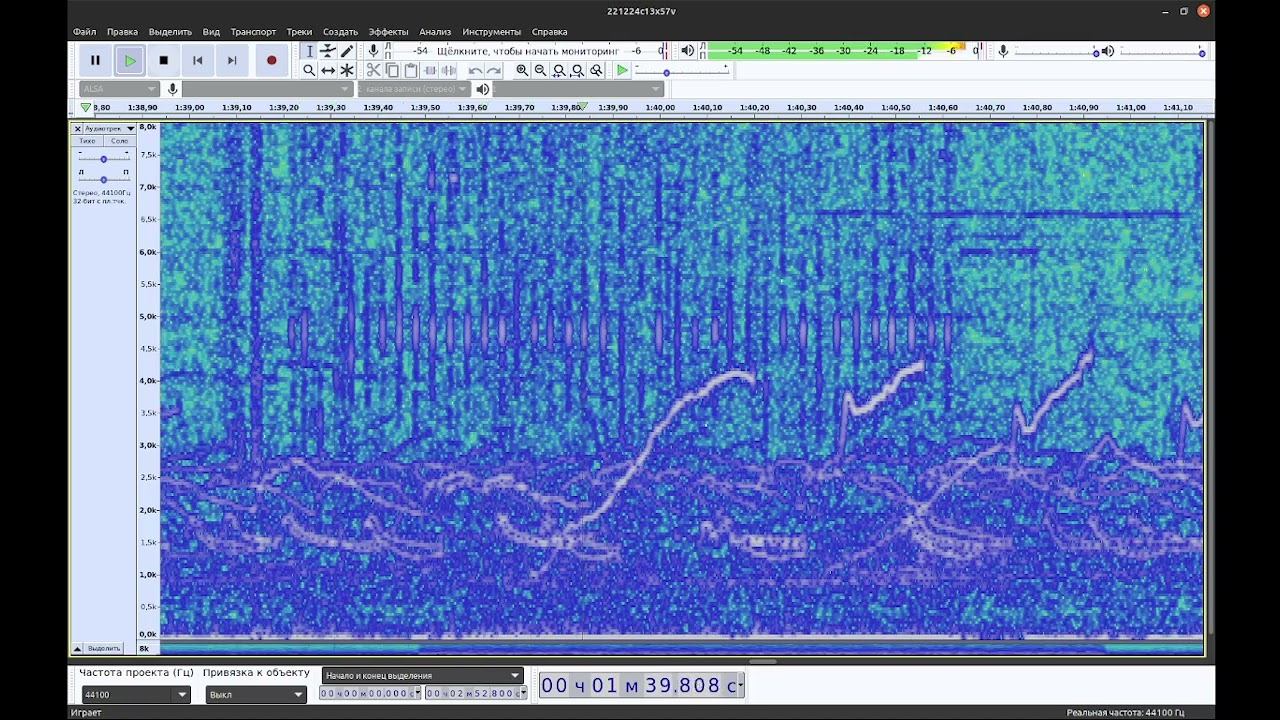Open the Файл menu
Screen dimensions: 1280x720
pyautogui.click(x=85, y=32)
